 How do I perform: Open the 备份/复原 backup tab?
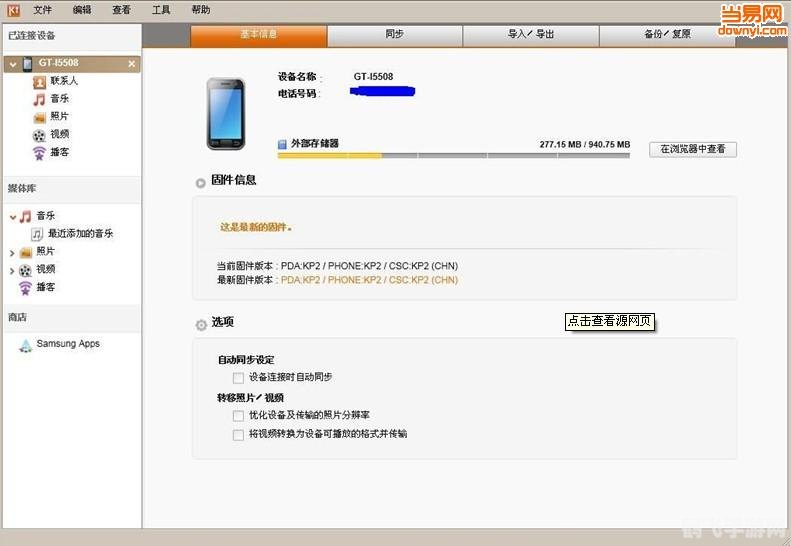coord(667,35)
